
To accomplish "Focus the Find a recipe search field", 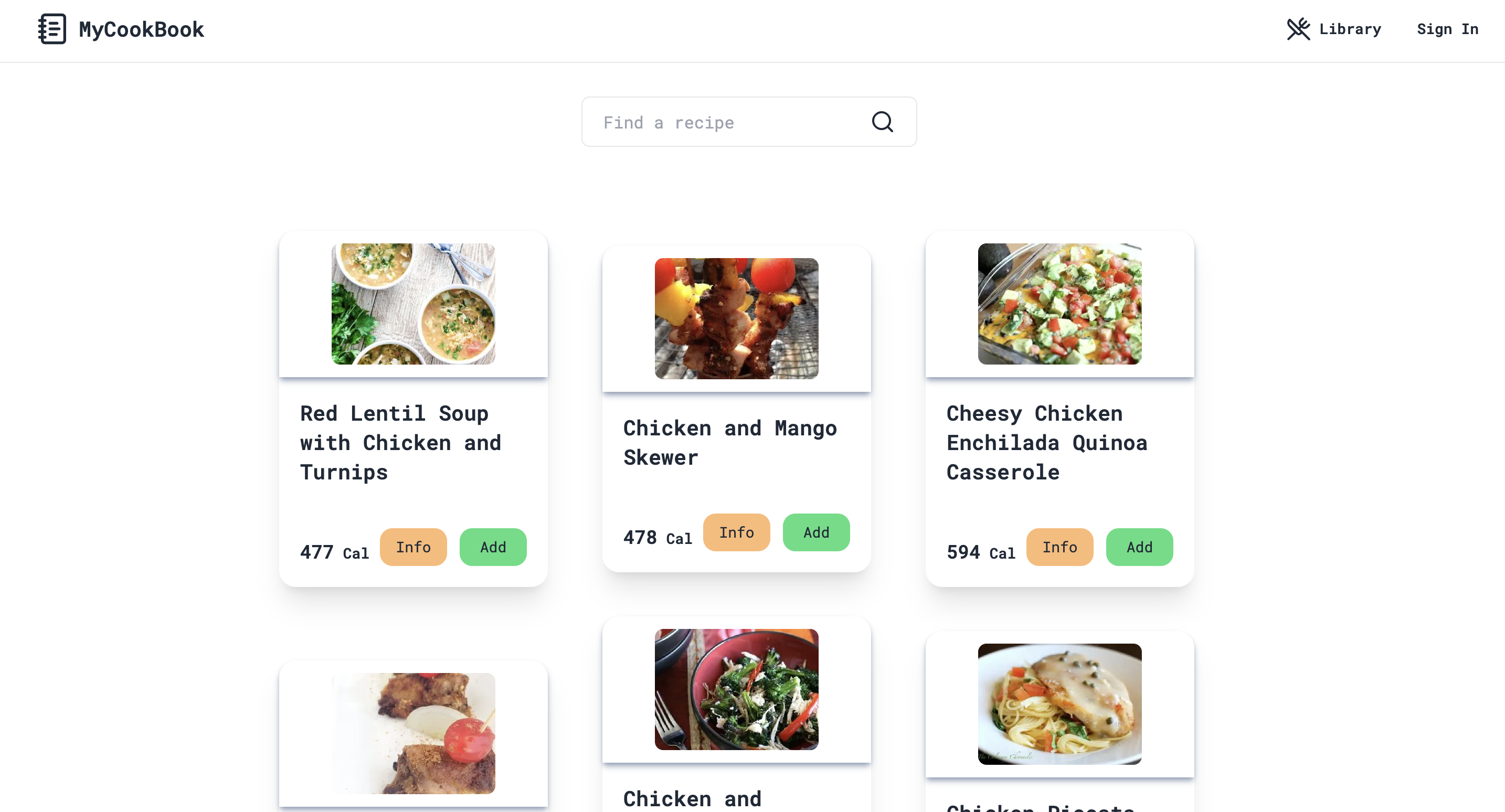I will (725, 122).
